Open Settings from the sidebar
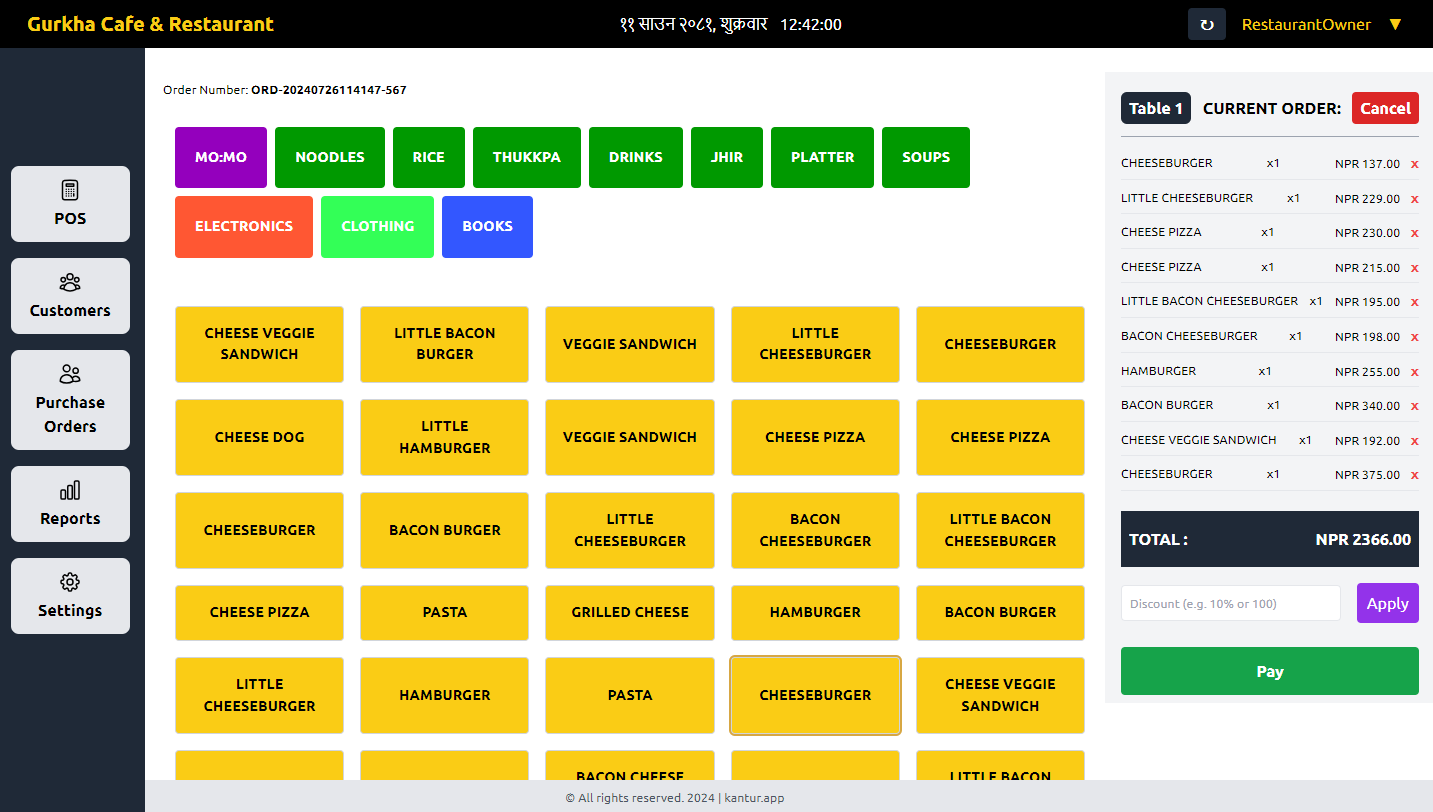Screen dimensions: 1433x812 70,596
